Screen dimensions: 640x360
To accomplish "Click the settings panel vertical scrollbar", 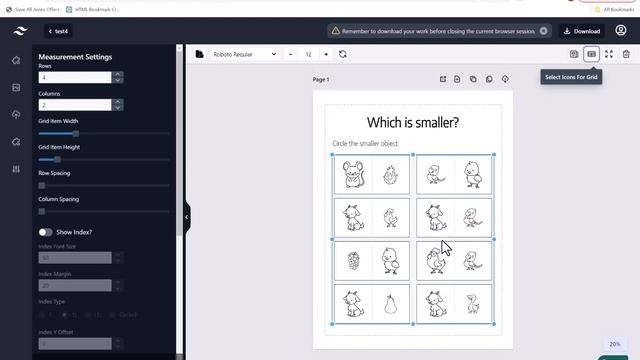I will pos(179,143).
